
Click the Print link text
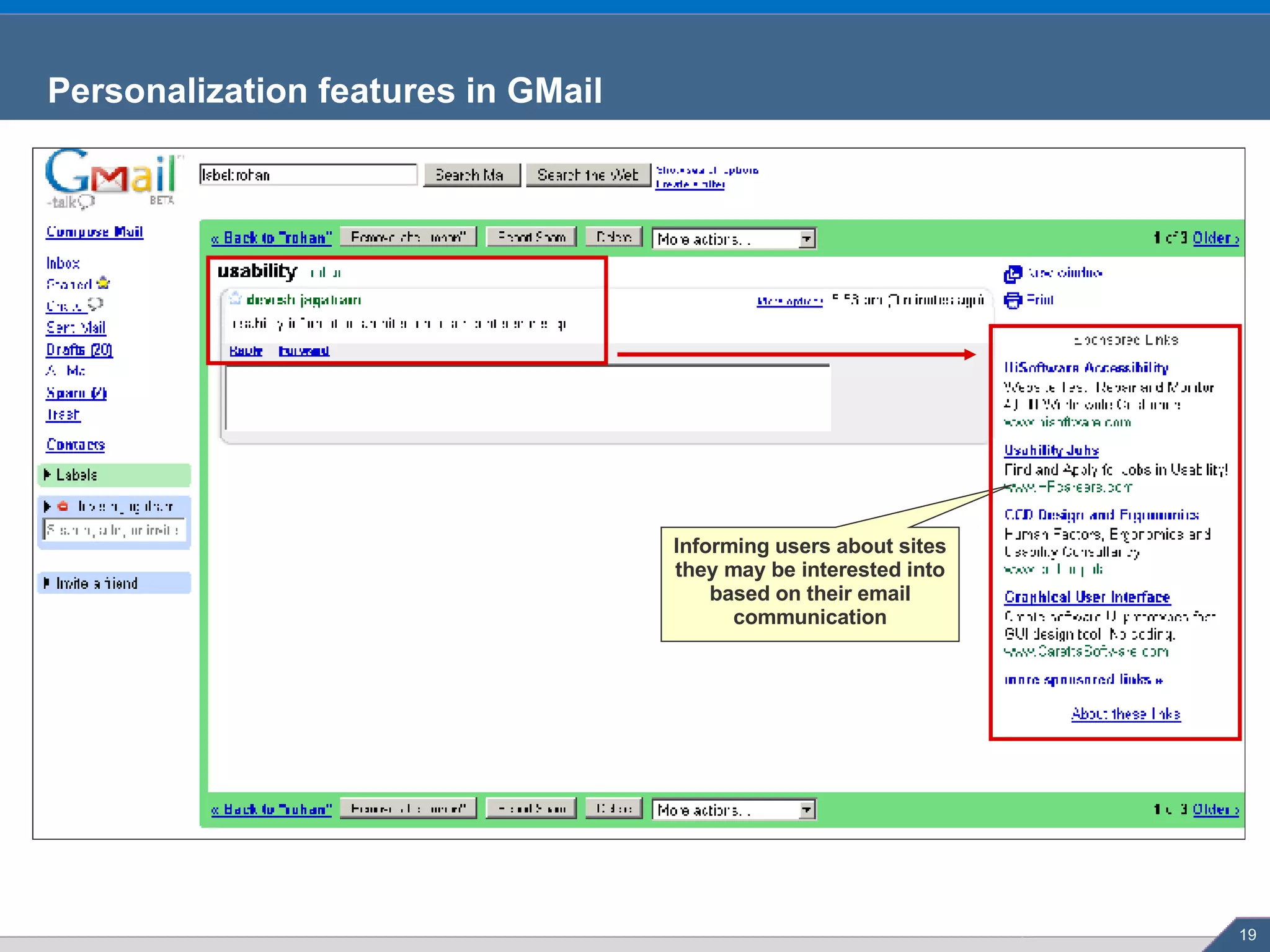(1040, 300)
